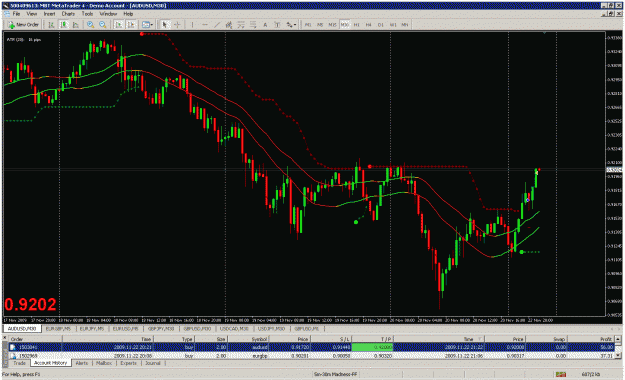Open the Tools menu
625x380 pixels.
[x=87, y=14]
